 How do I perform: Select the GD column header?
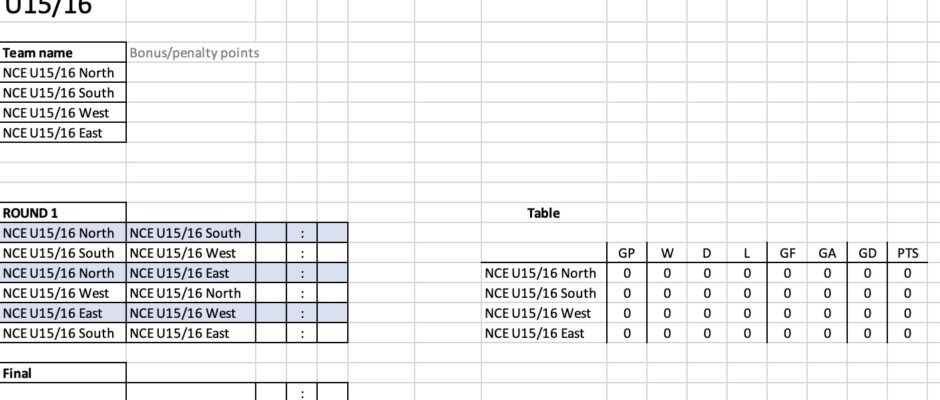pyautogui.click(x=867, y=253)
